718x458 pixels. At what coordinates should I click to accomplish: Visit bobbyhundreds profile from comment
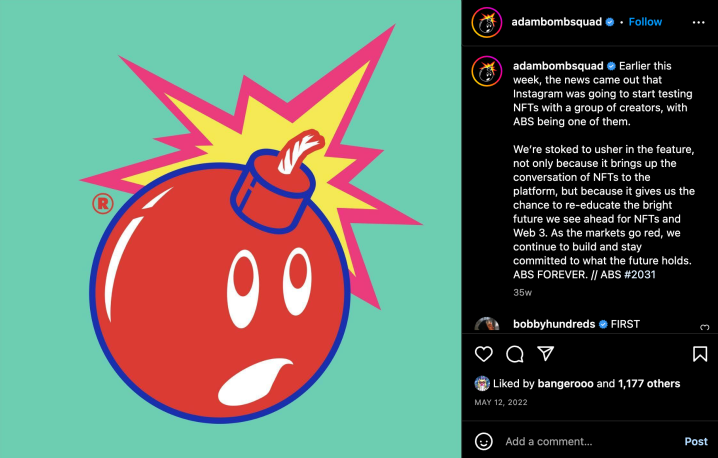[x=554, y=324]
